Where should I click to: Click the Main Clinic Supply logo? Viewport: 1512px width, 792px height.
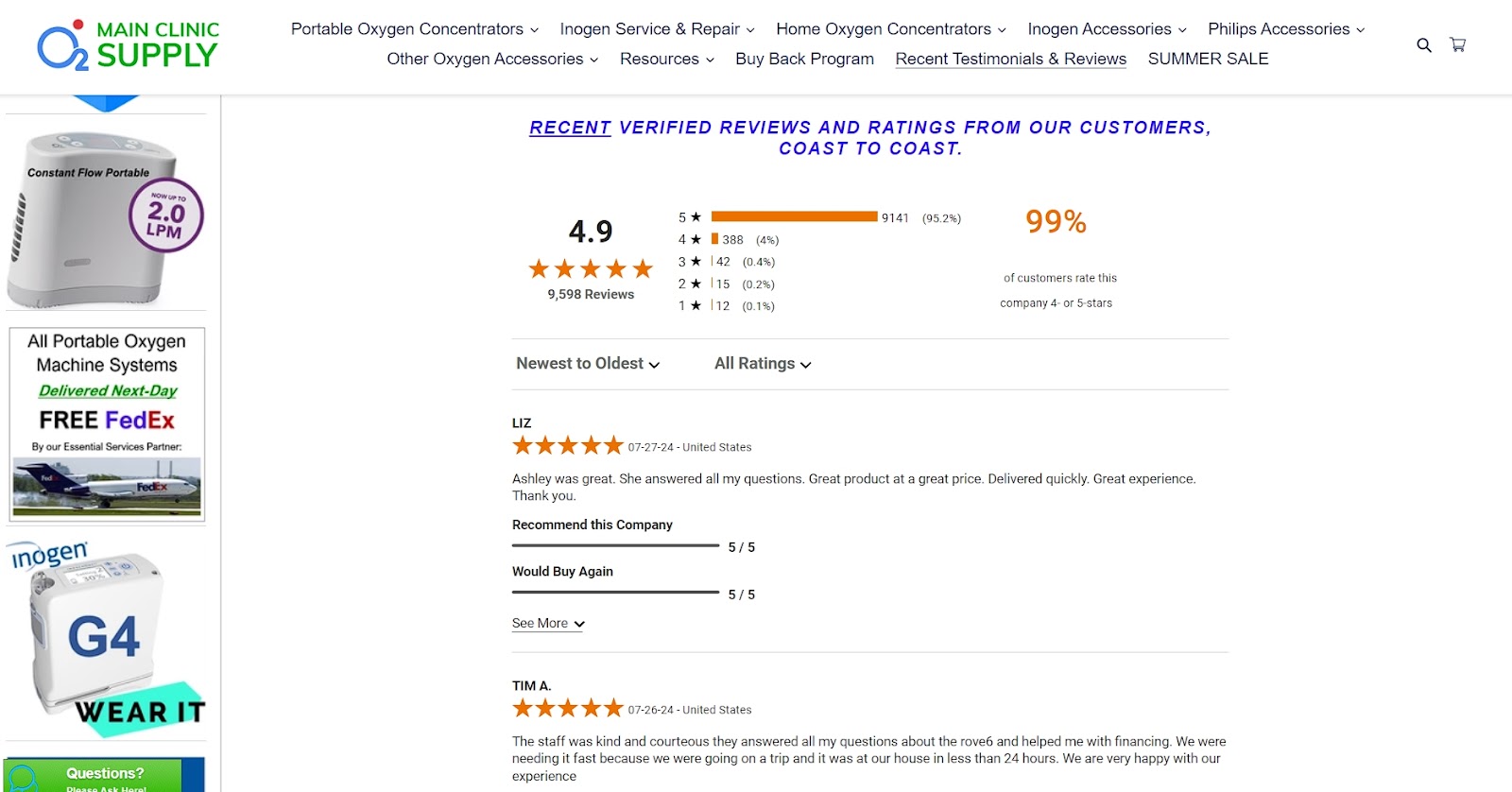[x=129, y=45]
